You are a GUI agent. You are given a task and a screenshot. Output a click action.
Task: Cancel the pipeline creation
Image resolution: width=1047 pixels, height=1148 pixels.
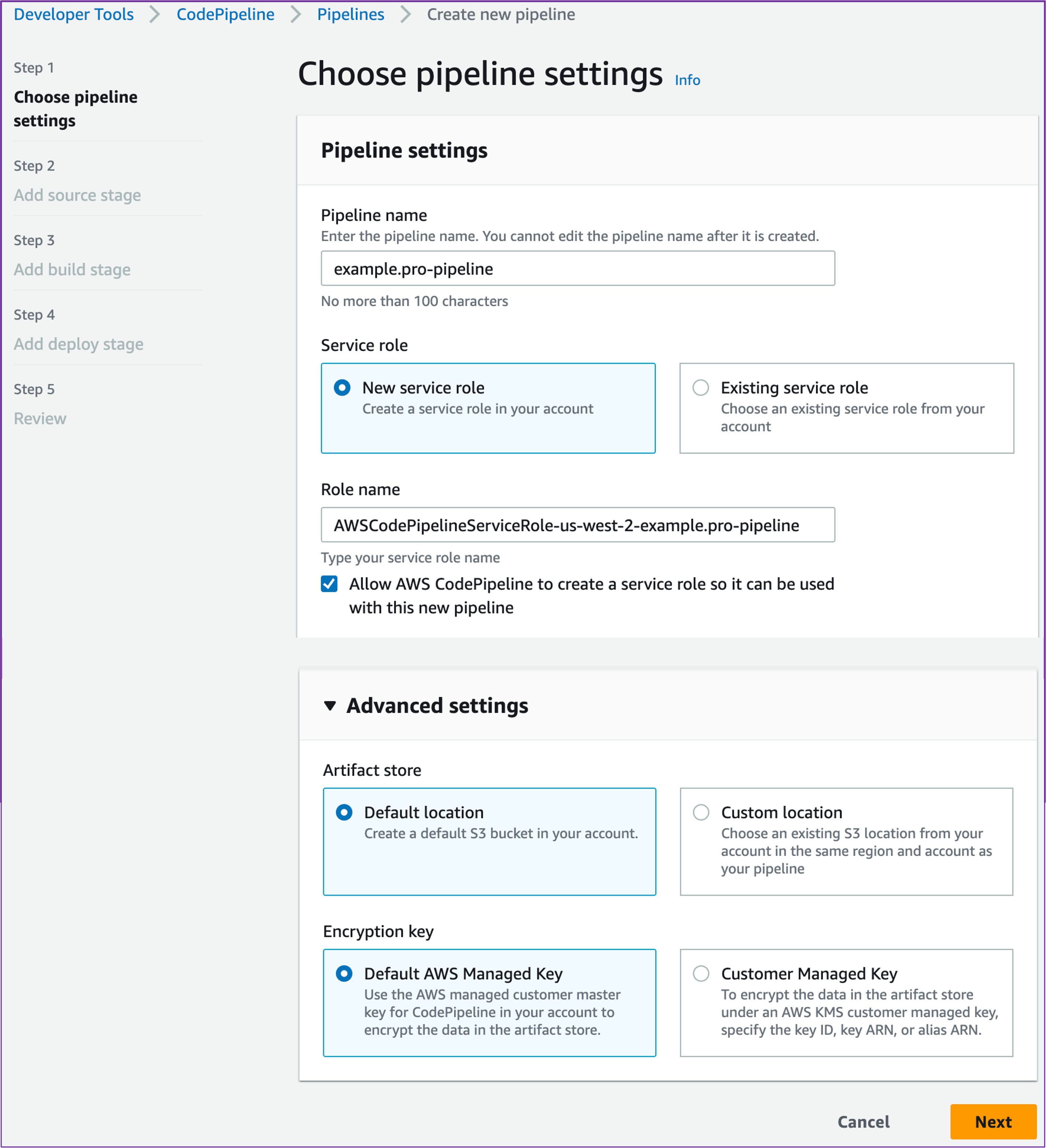point(863,1121)
